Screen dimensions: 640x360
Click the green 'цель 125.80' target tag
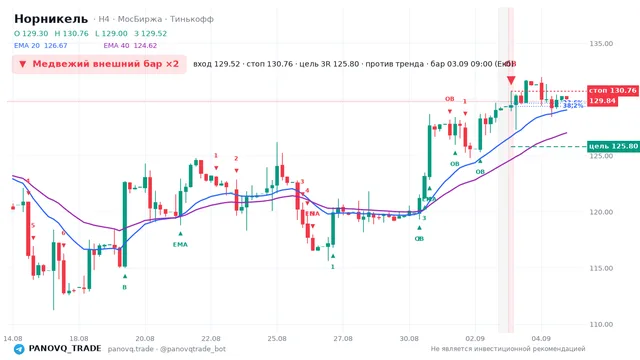613,146
